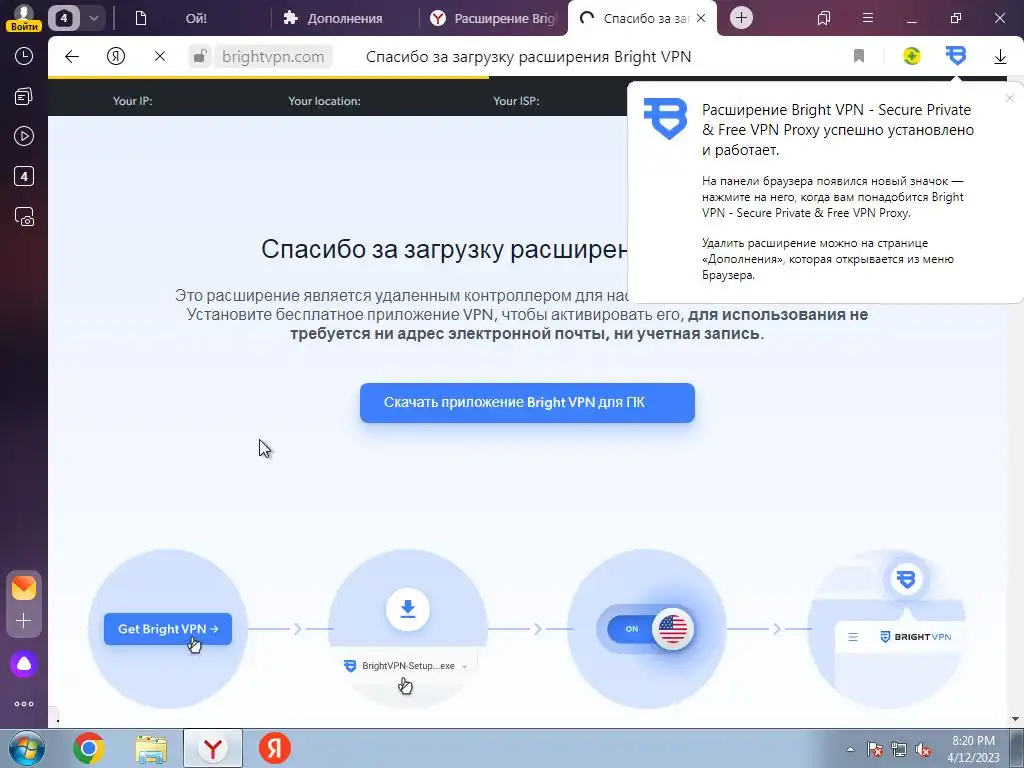Viewport: 1024px width, 768px height.
Task: Click the Your ISP: label
Action: pyautogui.click(x=516, y=101)
